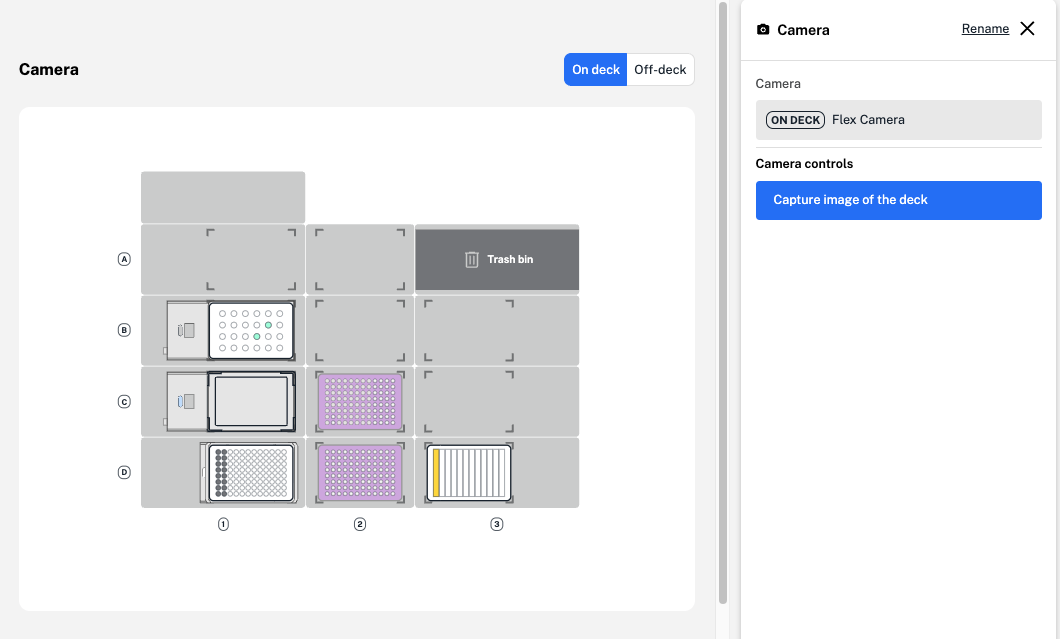Click the Flex Camera field
The height and width of the screenshot is (639, 1060).
[898, 120]
